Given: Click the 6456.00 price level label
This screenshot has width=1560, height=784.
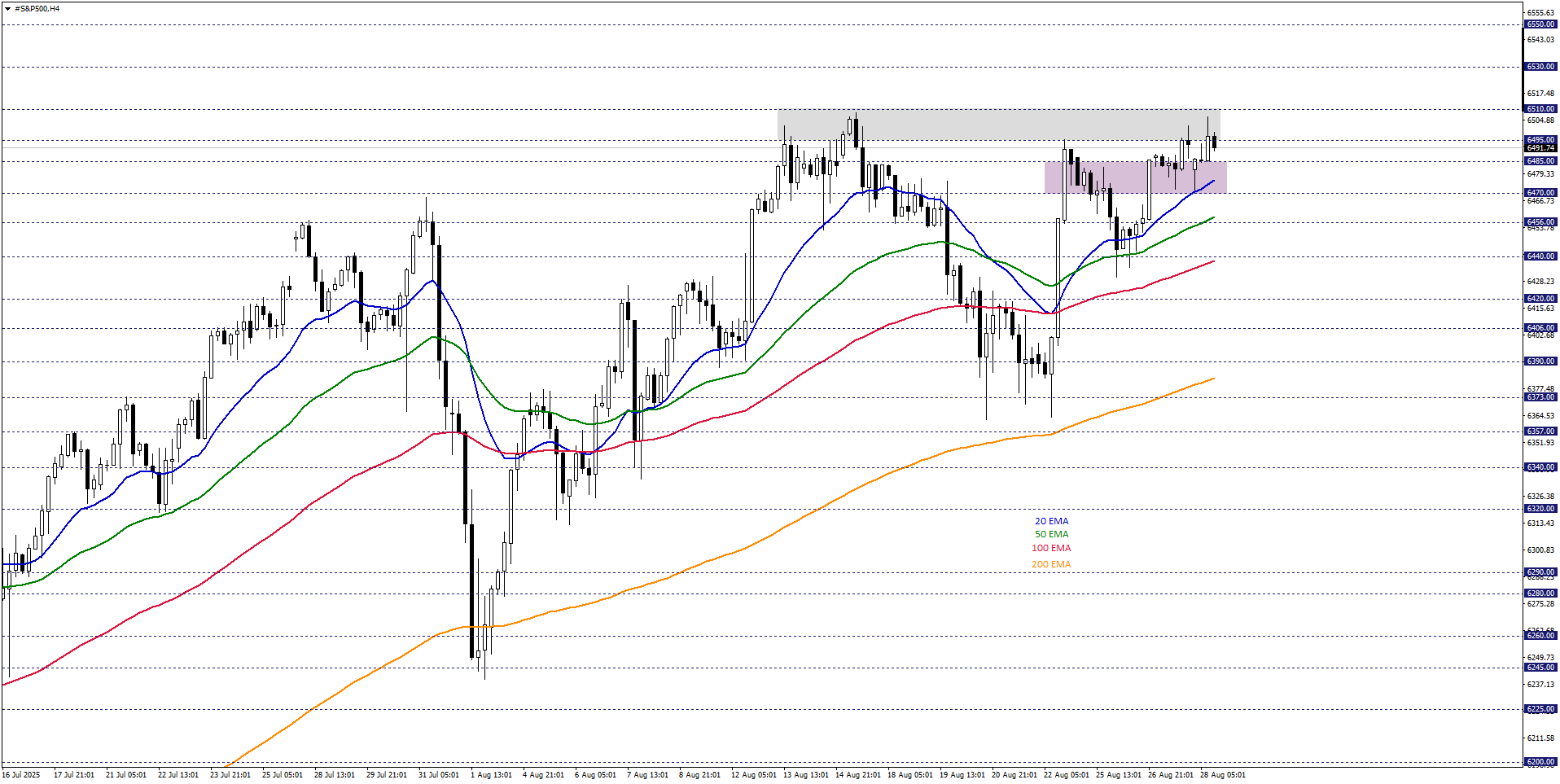Looking at the screenshot, I should coord(1540,222).
